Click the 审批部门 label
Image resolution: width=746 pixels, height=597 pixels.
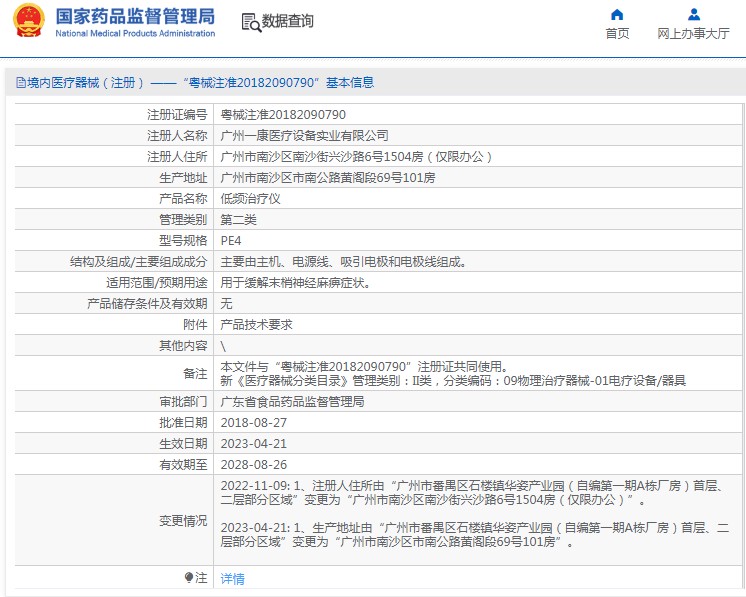(183, 401)
